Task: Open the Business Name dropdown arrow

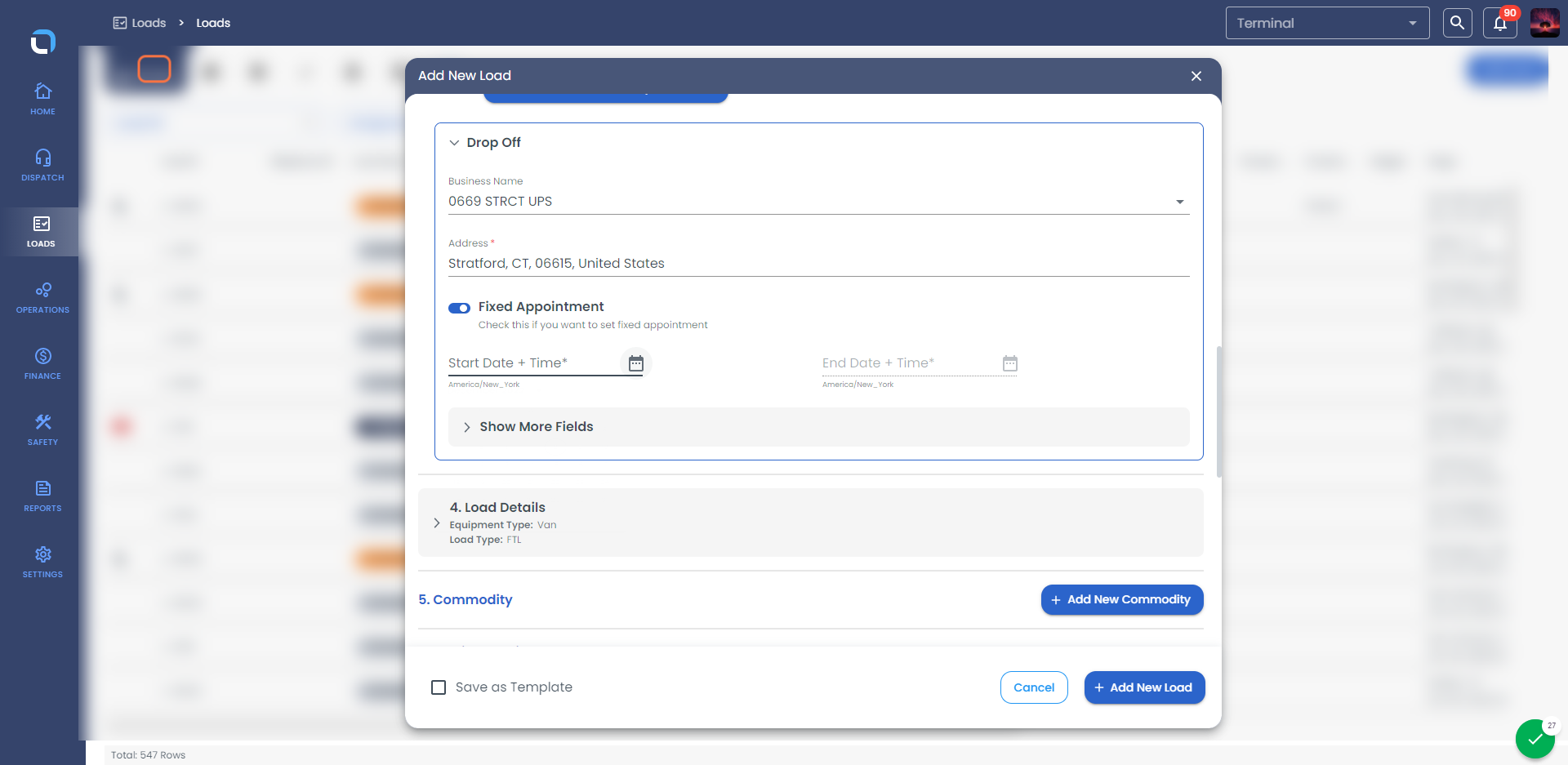Action: pyautogui.click(x=1179, y=202)
